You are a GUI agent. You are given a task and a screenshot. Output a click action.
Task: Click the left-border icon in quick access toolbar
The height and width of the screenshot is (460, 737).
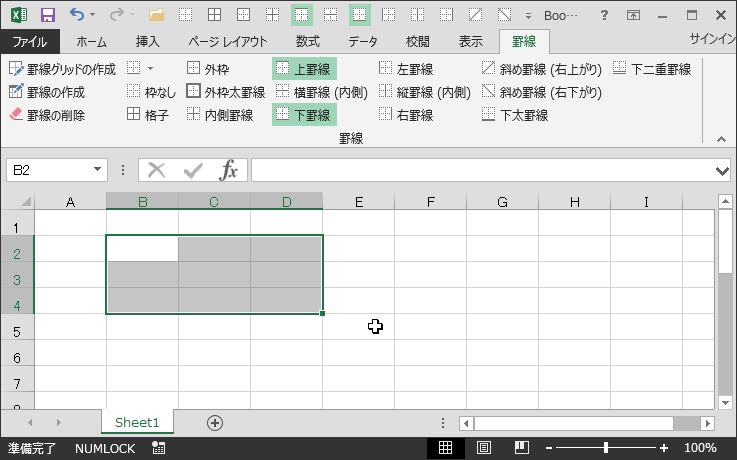tap(389, 15)
